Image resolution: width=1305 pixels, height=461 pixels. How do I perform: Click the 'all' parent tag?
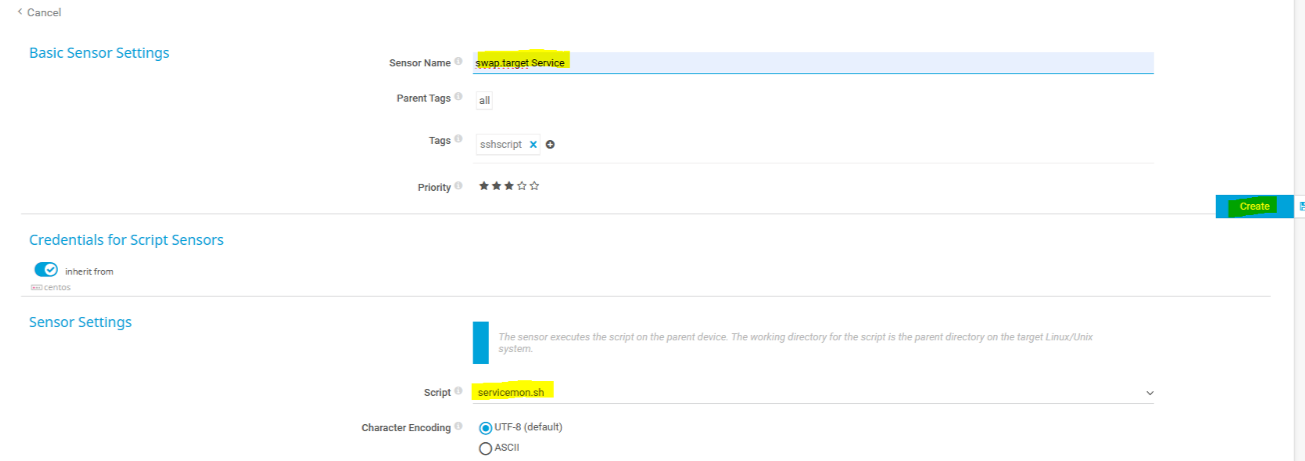click(x=484, y=101)
